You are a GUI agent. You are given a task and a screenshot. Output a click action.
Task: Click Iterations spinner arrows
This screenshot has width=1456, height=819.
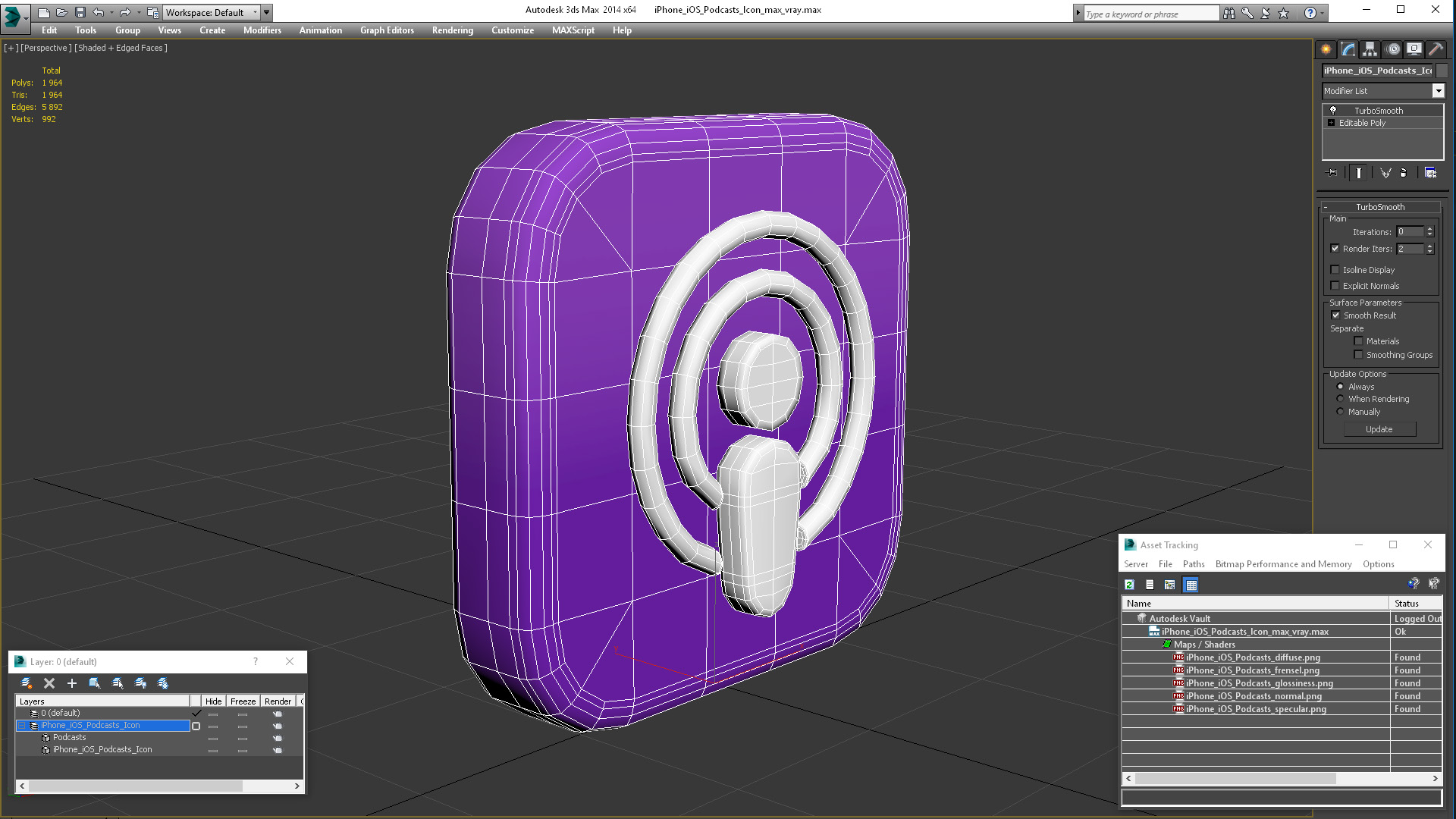pos(1429,232)
